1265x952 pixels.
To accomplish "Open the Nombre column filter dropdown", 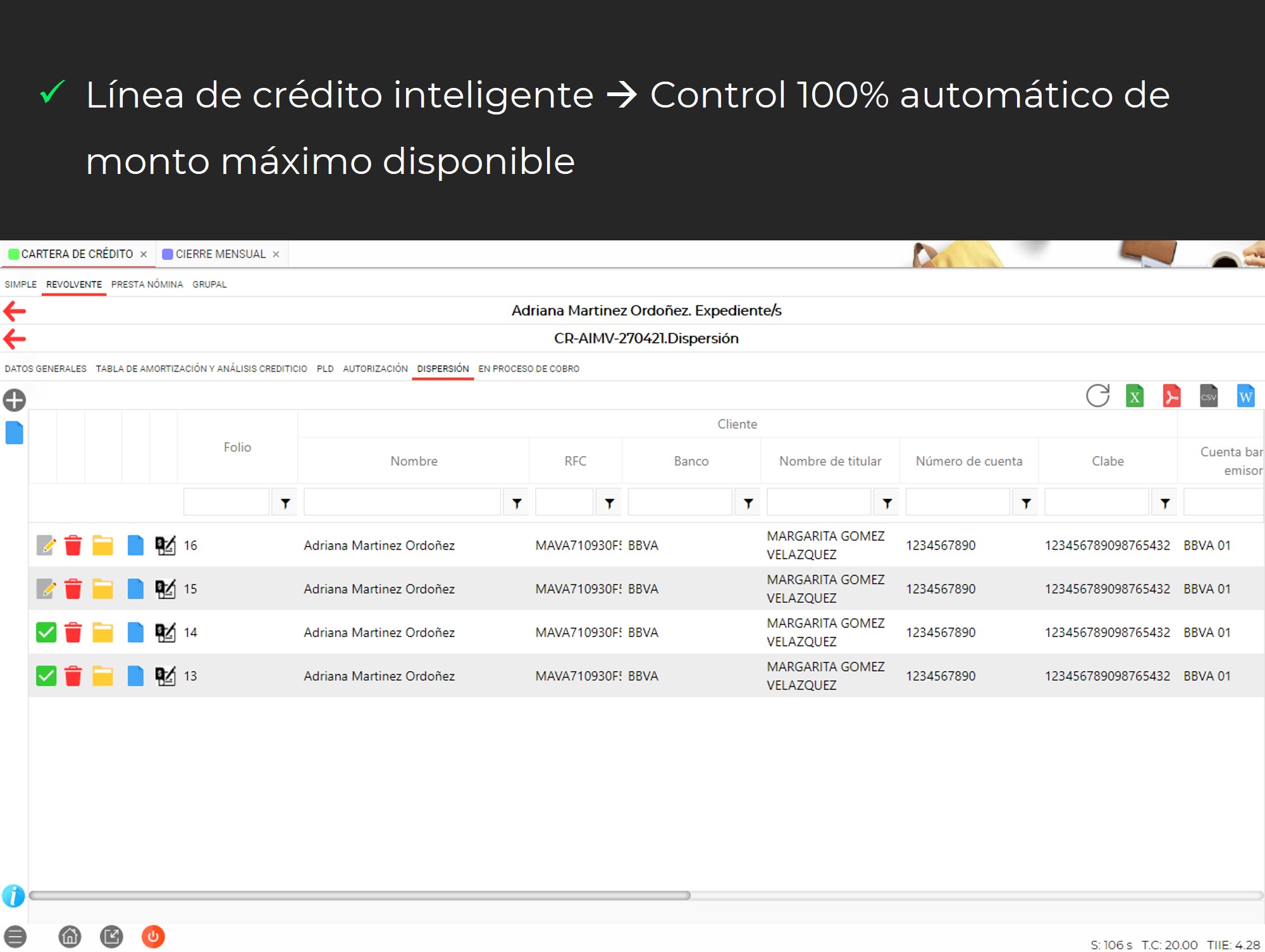I will point(517,504).
